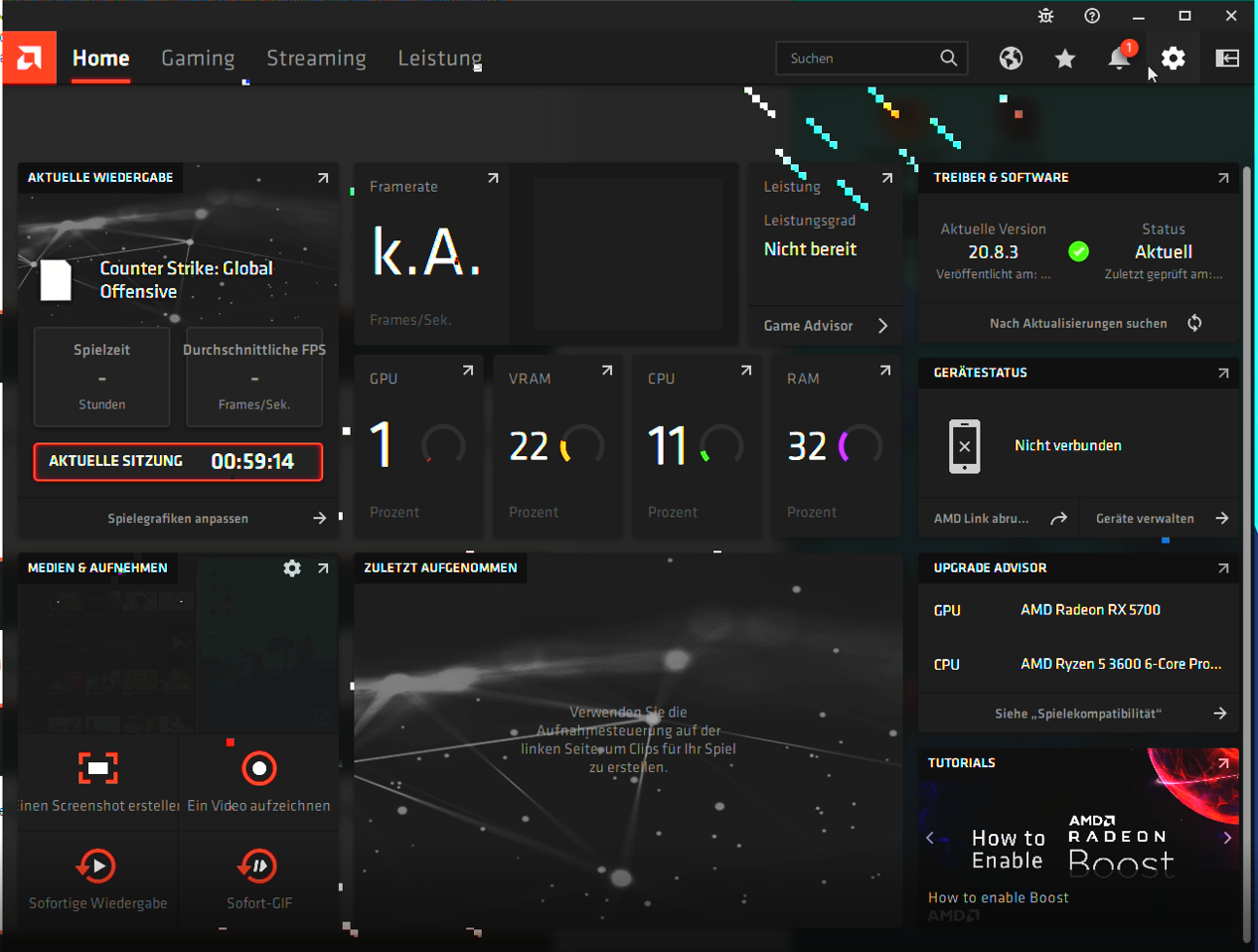
Task: Go to next tutorial arrow
Action: coord(1227,838)
